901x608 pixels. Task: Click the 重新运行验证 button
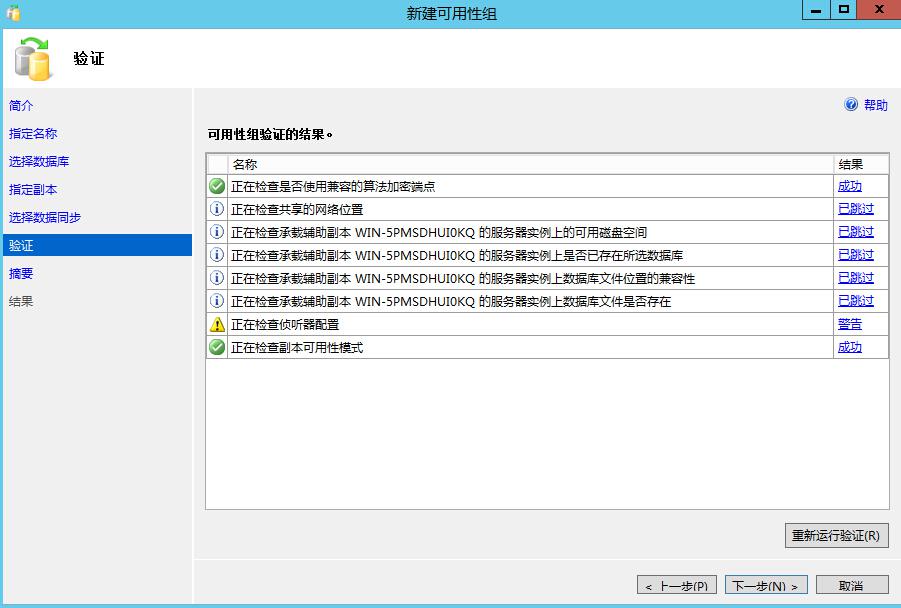(x=835, y=535)
